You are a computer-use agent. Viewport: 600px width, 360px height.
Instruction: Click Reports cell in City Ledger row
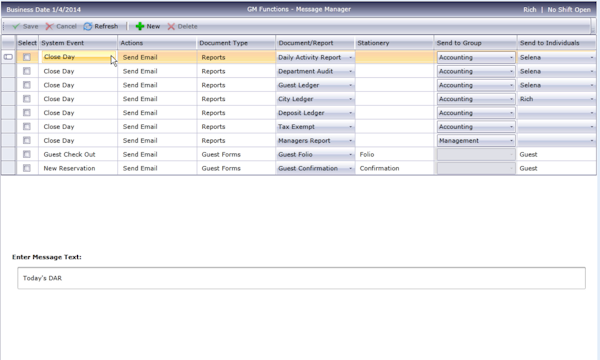(236, 99)
